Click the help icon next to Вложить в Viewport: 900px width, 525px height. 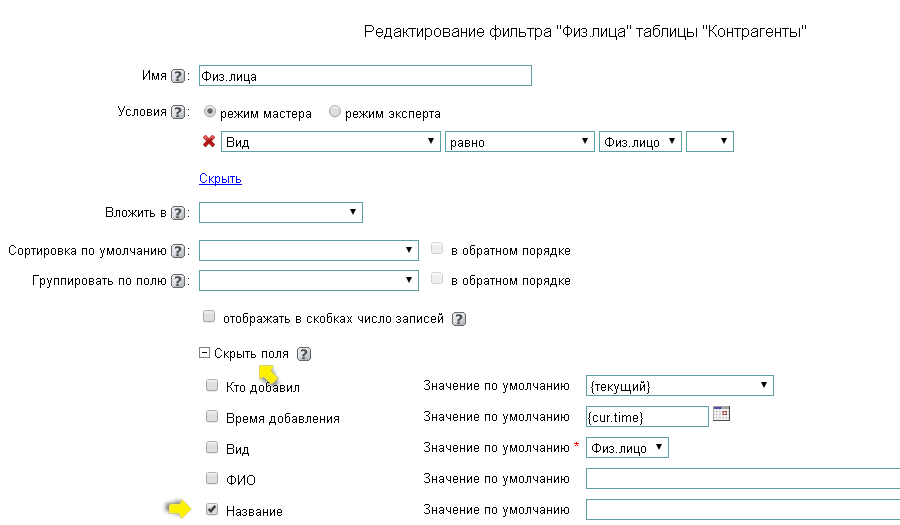click(x=178, y=213)
